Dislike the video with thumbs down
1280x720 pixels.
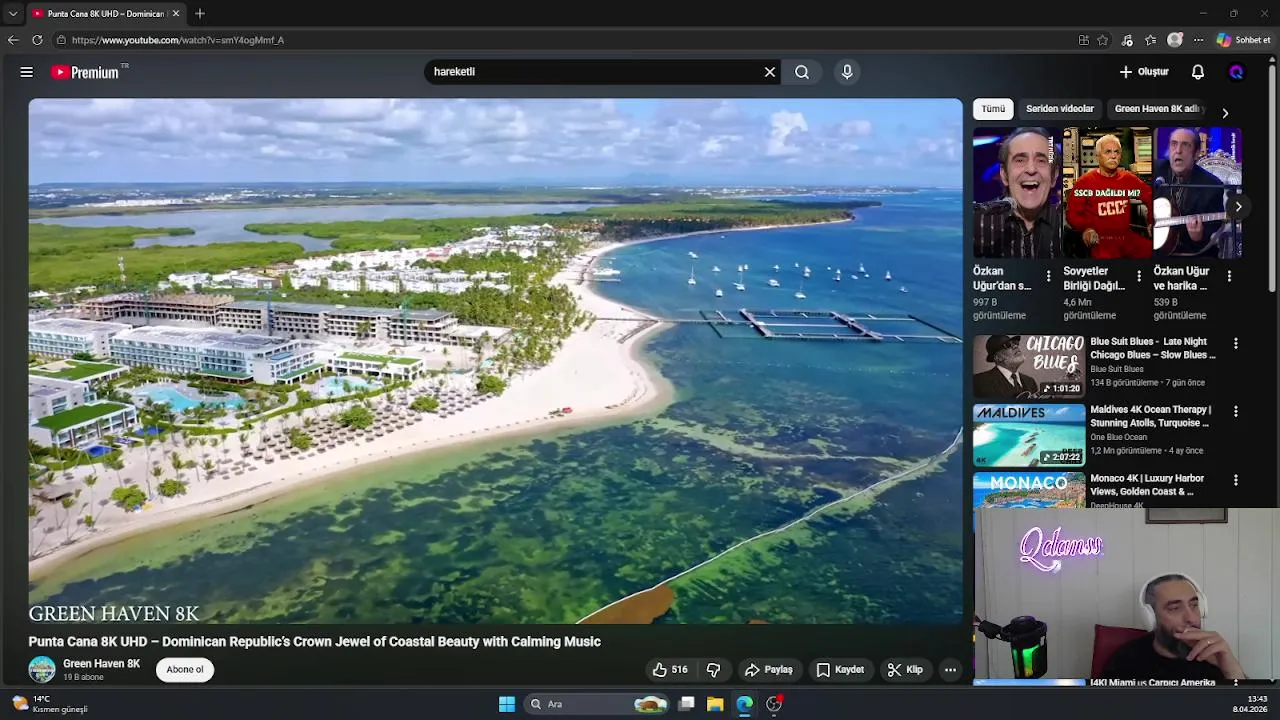coord(714,670)
